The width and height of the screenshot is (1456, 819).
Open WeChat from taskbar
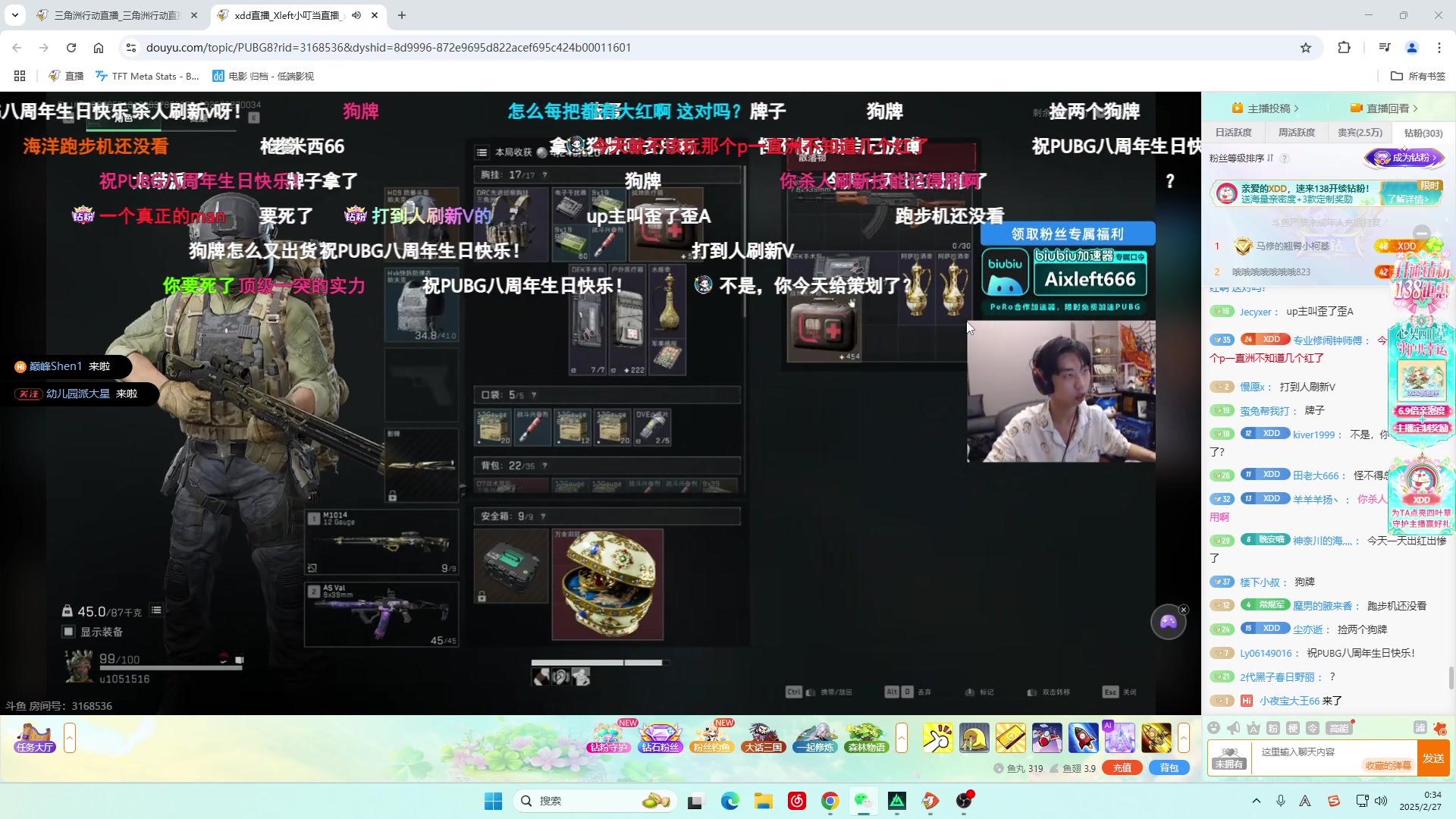pyautogui.click(x=863, y=801)
